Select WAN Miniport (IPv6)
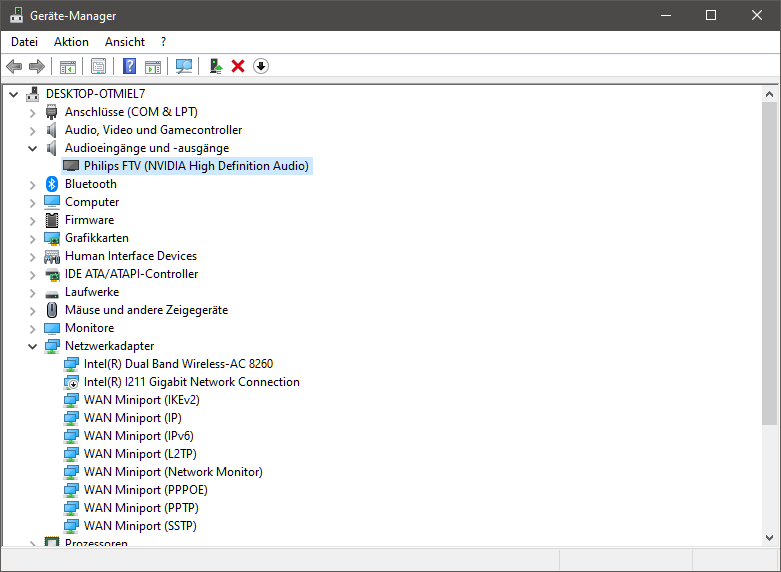 tap(138, 435)
